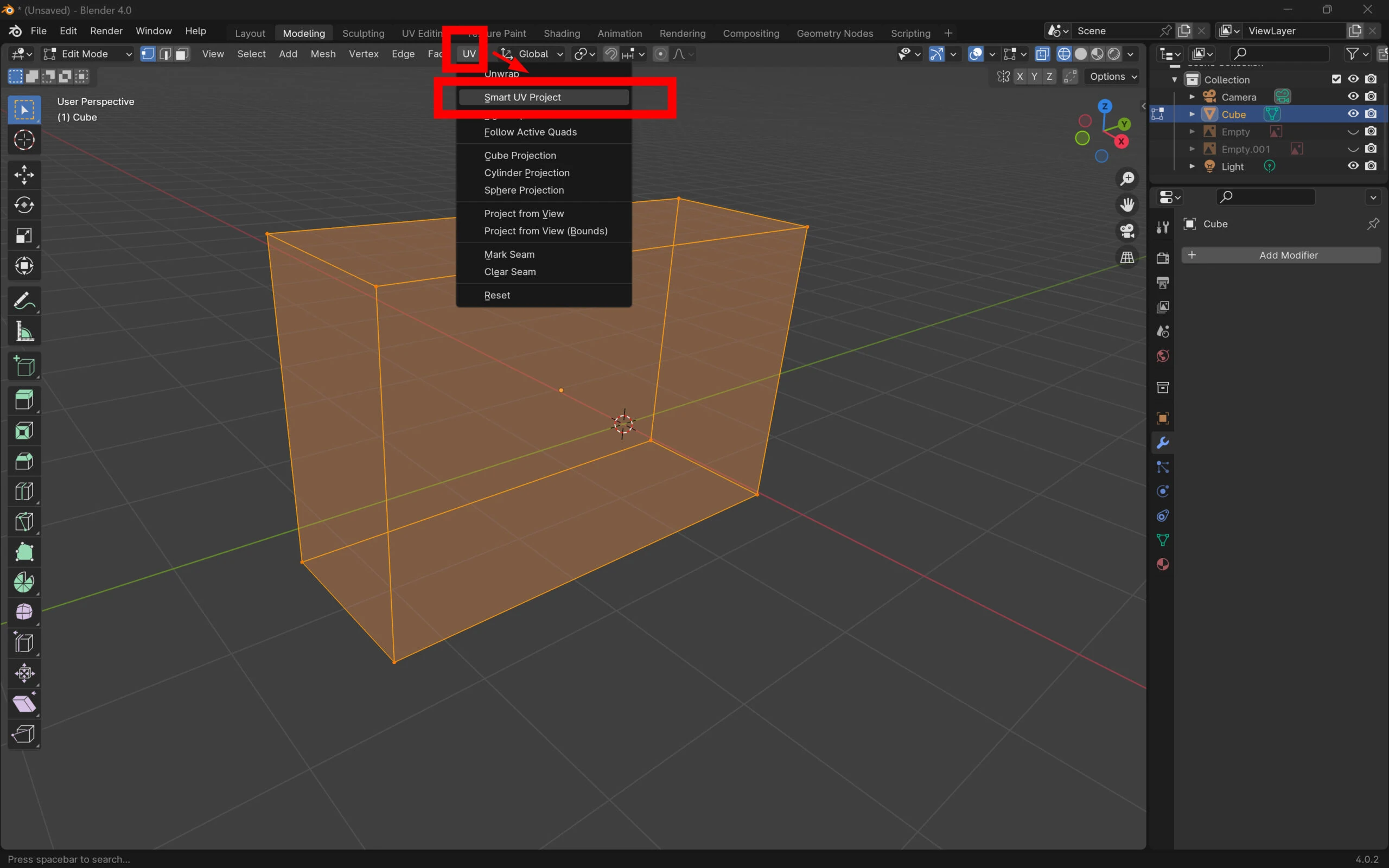
Task: Activate the Annotate pencil tool
Action: (24, 302)
